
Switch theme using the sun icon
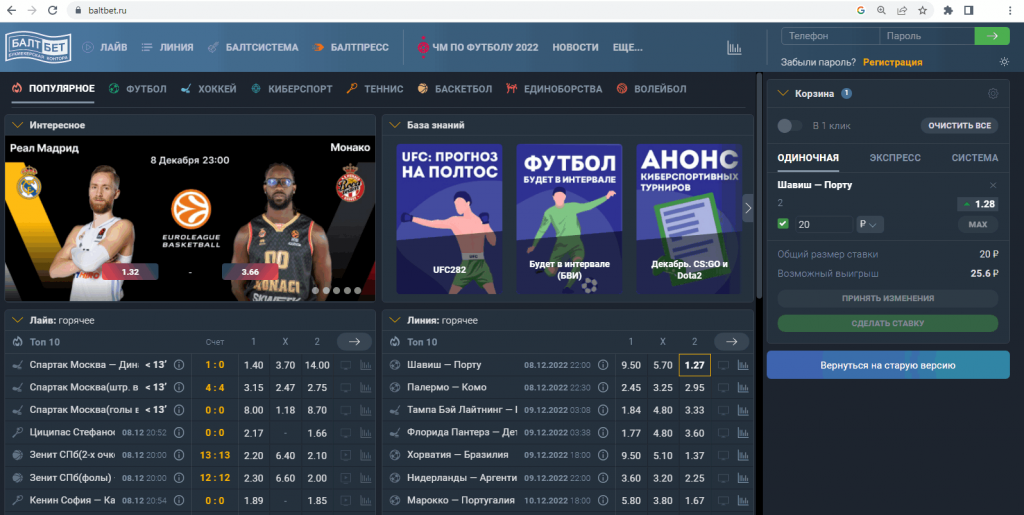1004,62
